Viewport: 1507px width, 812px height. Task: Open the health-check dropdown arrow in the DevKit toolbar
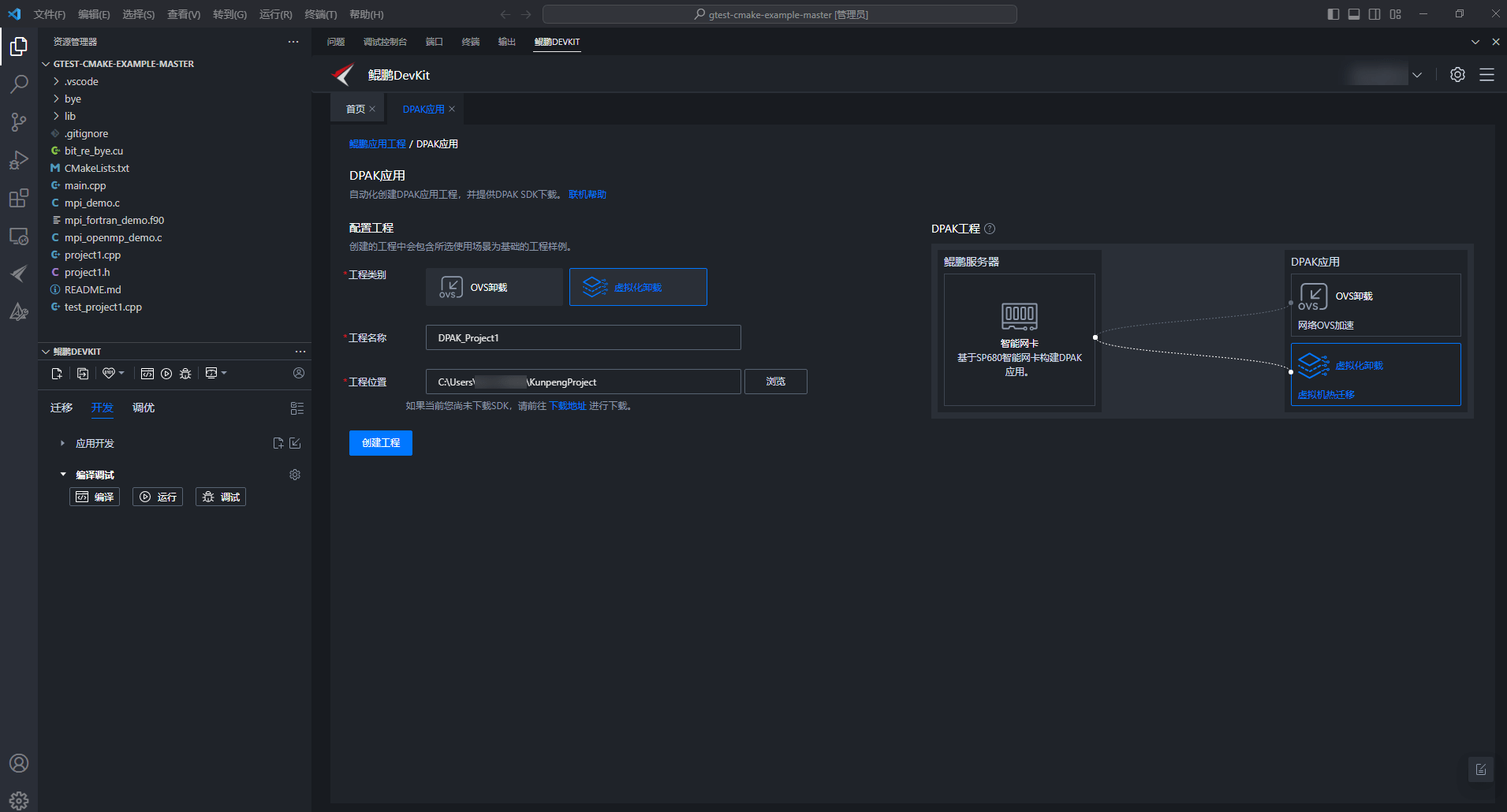[121, 373]
